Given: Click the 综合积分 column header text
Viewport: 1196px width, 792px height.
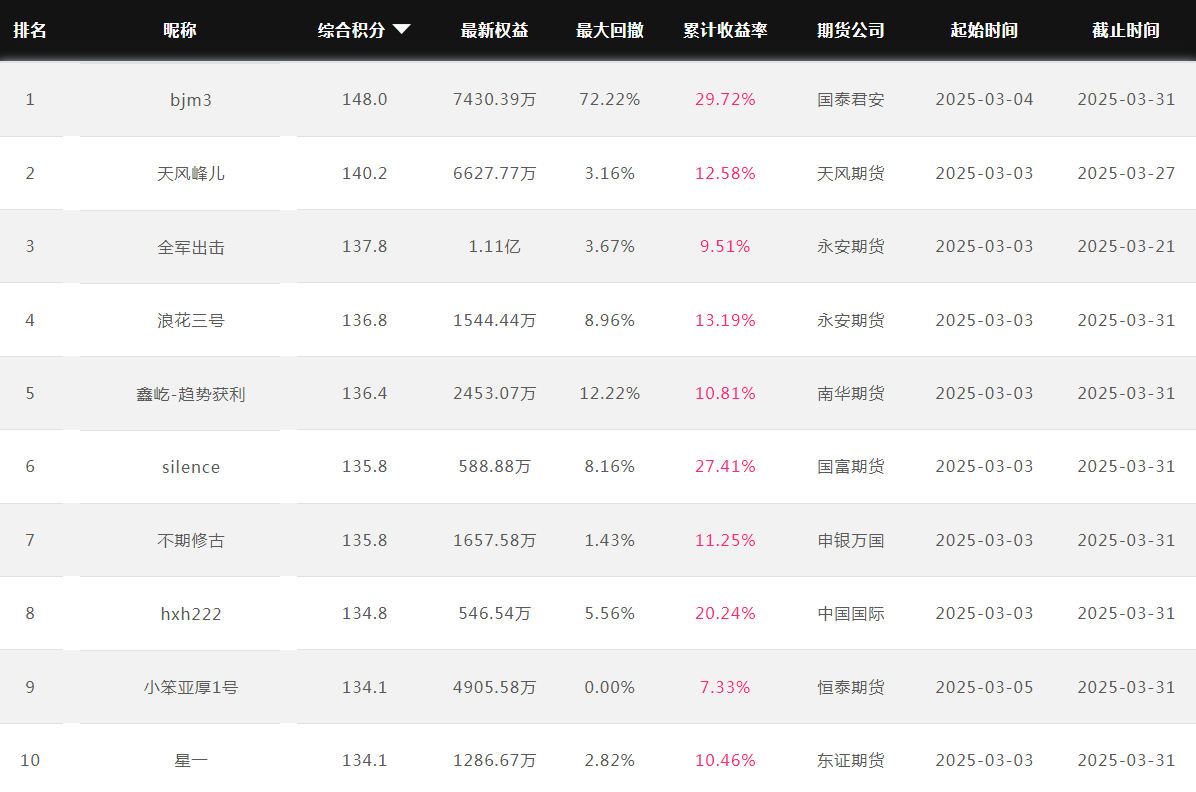Looking at the screenshot, I should tap(351, 31).
